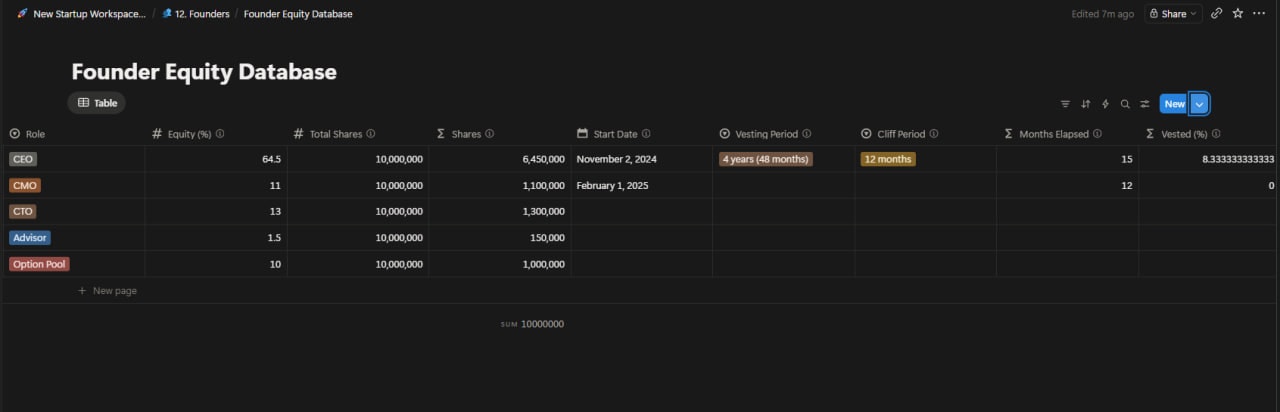Open the lightning bolt automations icon
Screen dimensions: 1280x412
1105,104
